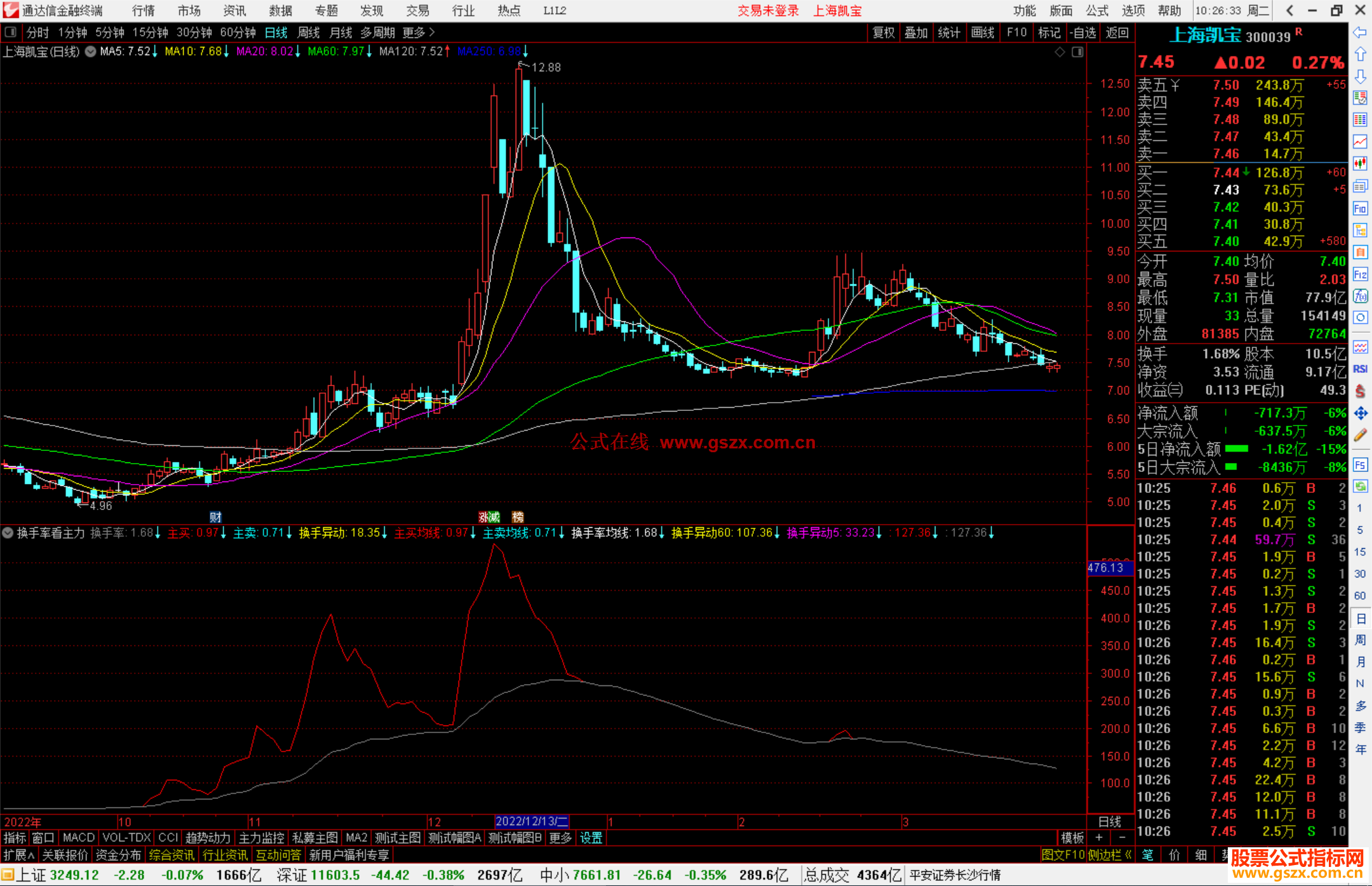Click the 榜 marker below the chart
1372x886 pixels.
point(518,517)
